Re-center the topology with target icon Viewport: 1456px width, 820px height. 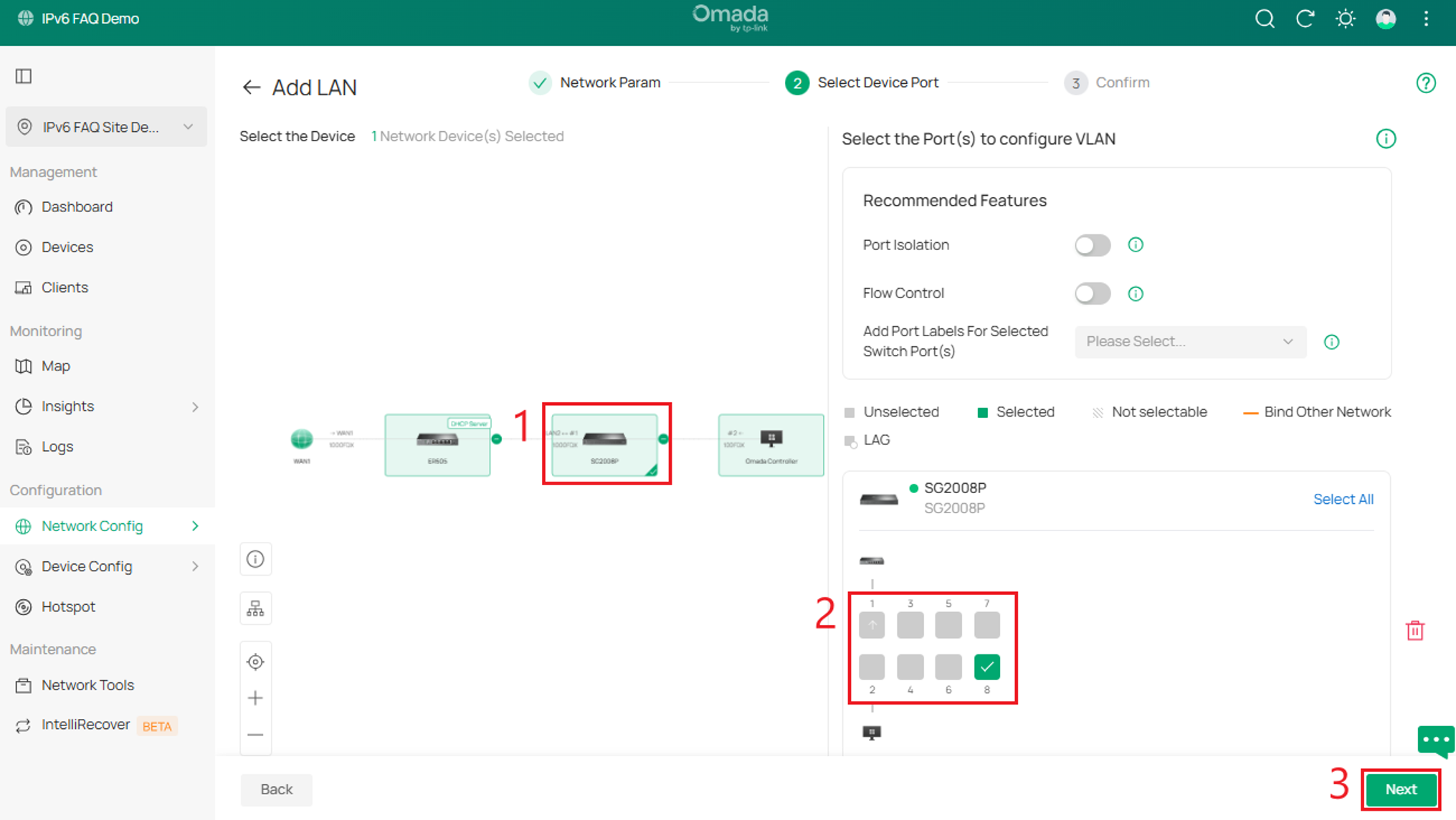[255, 662]
